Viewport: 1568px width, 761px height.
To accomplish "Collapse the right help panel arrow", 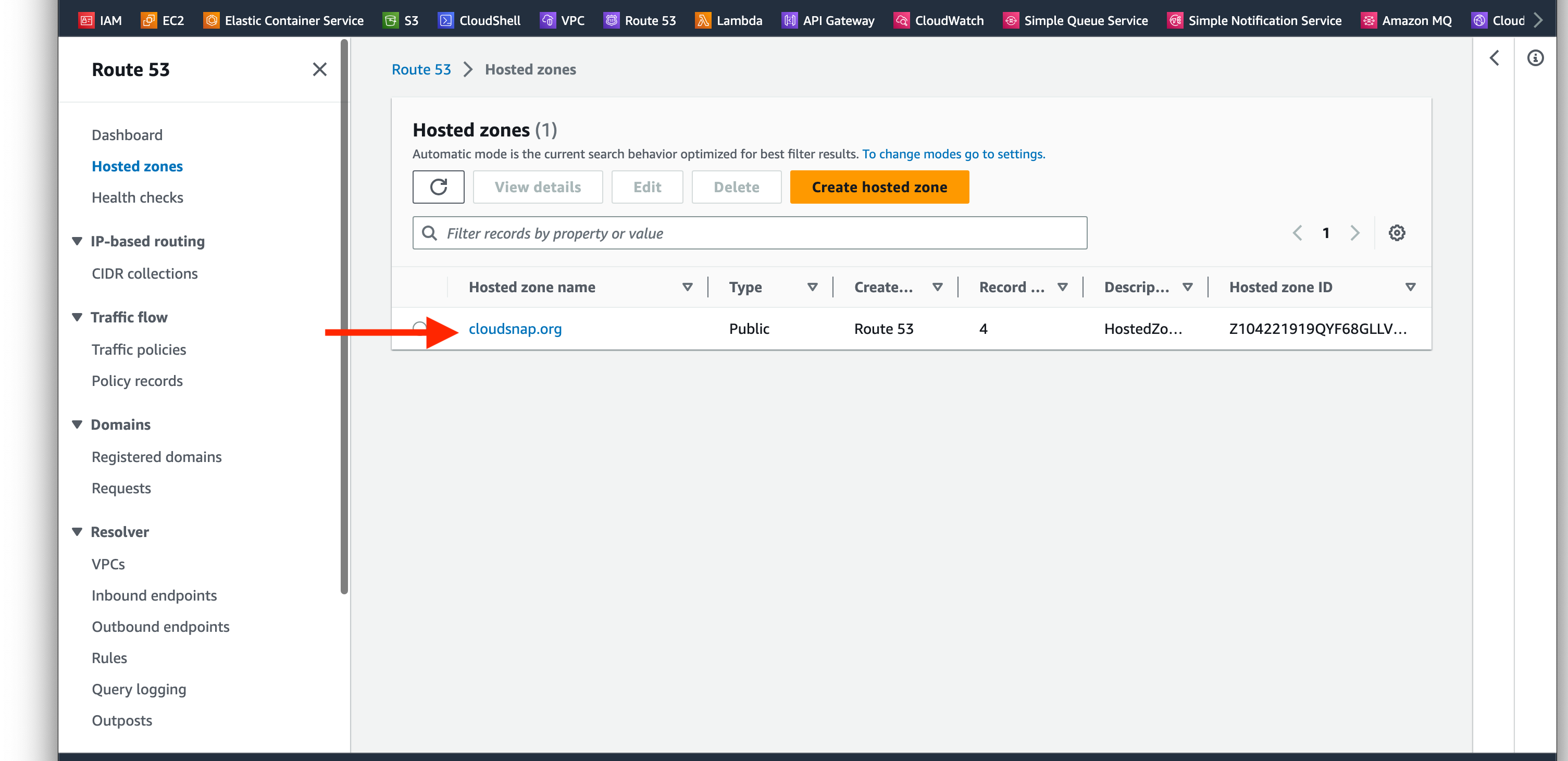I will tap(1495, 58).
